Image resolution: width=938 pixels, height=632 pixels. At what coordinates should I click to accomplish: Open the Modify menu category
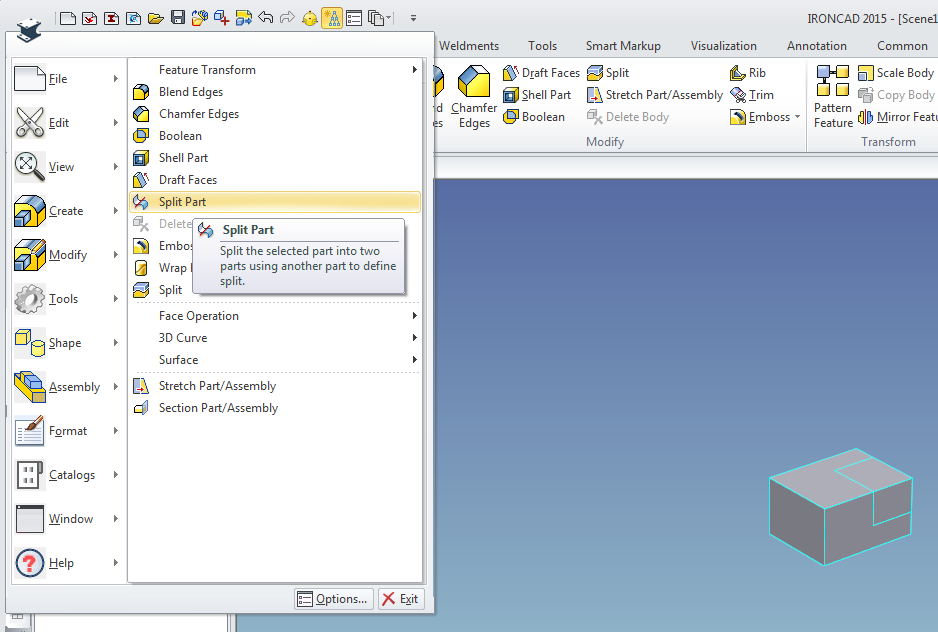67,255
